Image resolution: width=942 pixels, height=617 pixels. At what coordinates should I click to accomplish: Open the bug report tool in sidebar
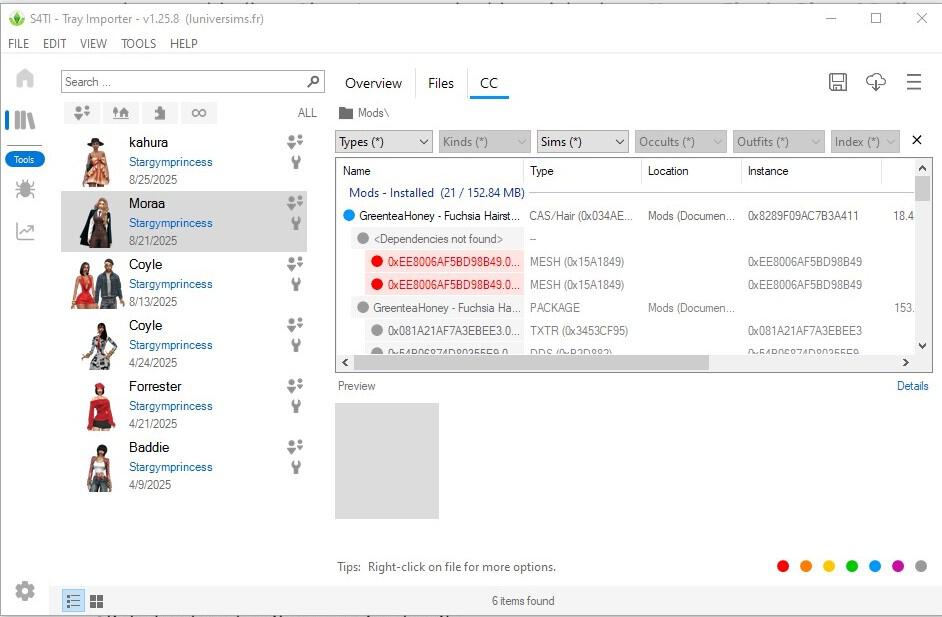point(25,189)
